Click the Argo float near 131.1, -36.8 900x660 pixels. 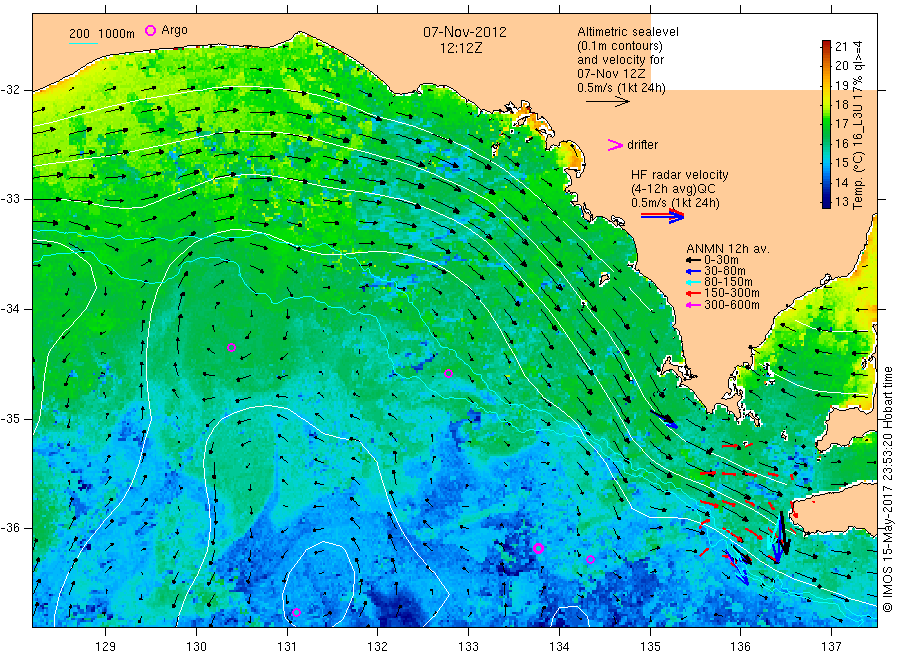point(296,612)
